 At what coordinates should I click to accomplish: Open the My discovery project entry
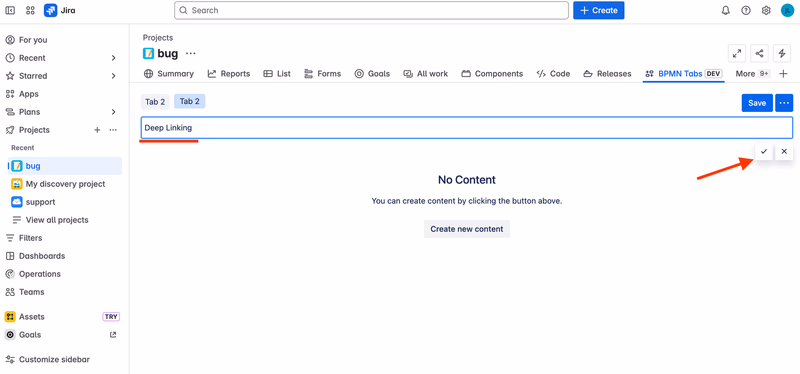65,184
